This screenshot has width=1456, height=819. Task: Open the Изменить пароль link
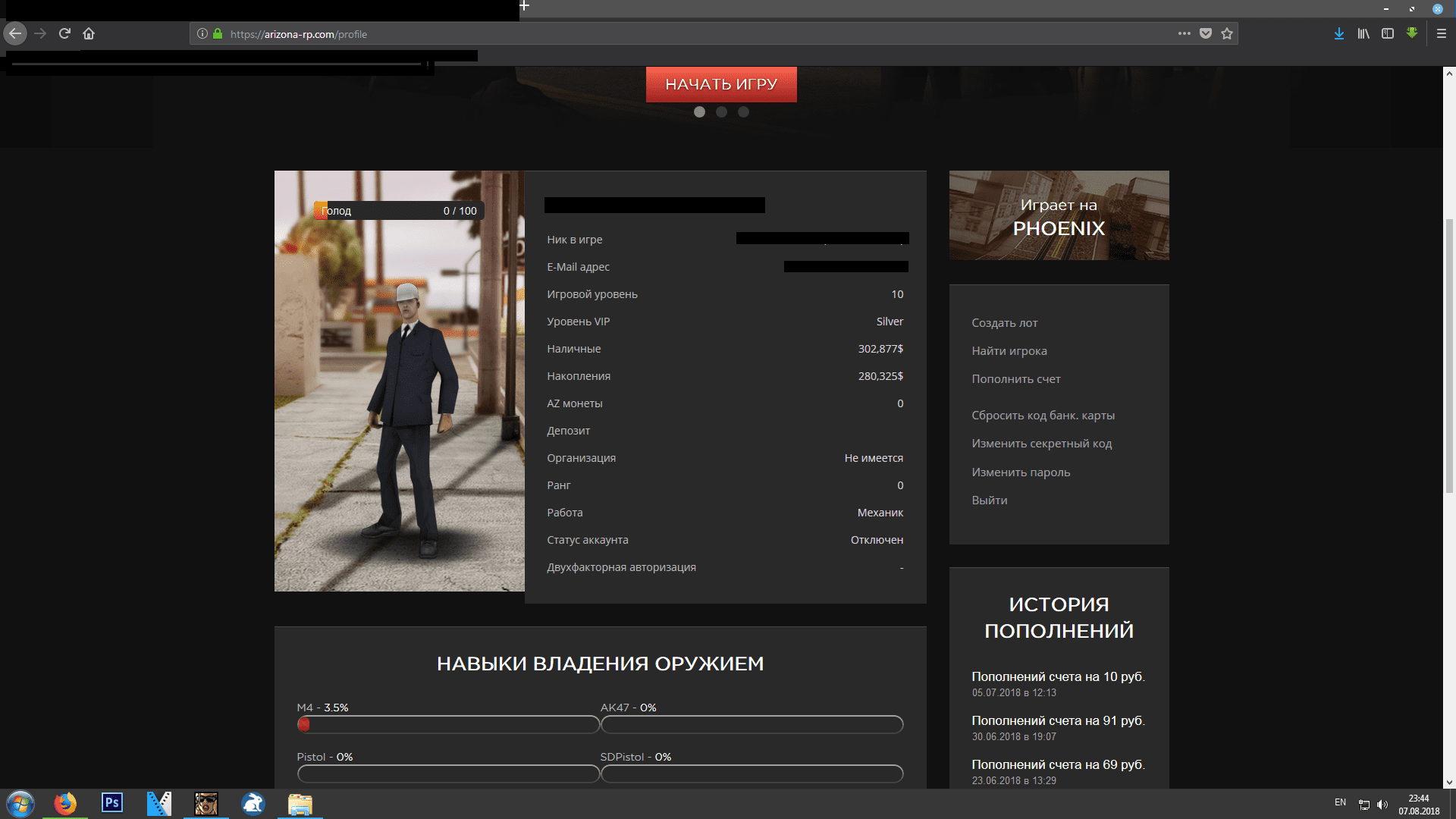click(x=1021, y=472)
